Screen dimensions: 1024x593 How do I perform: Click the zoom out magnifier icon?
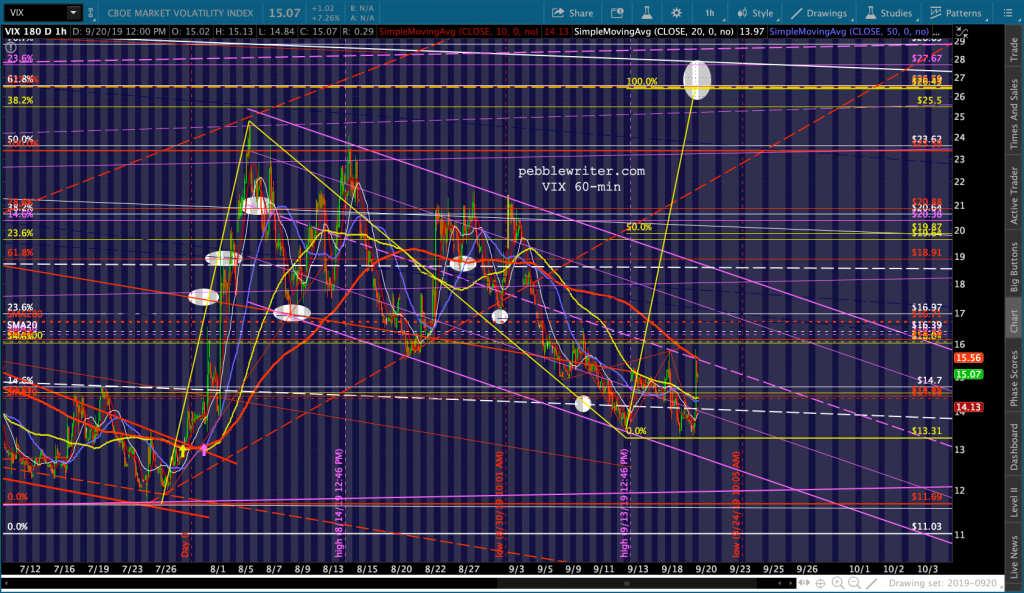(854, 583)
